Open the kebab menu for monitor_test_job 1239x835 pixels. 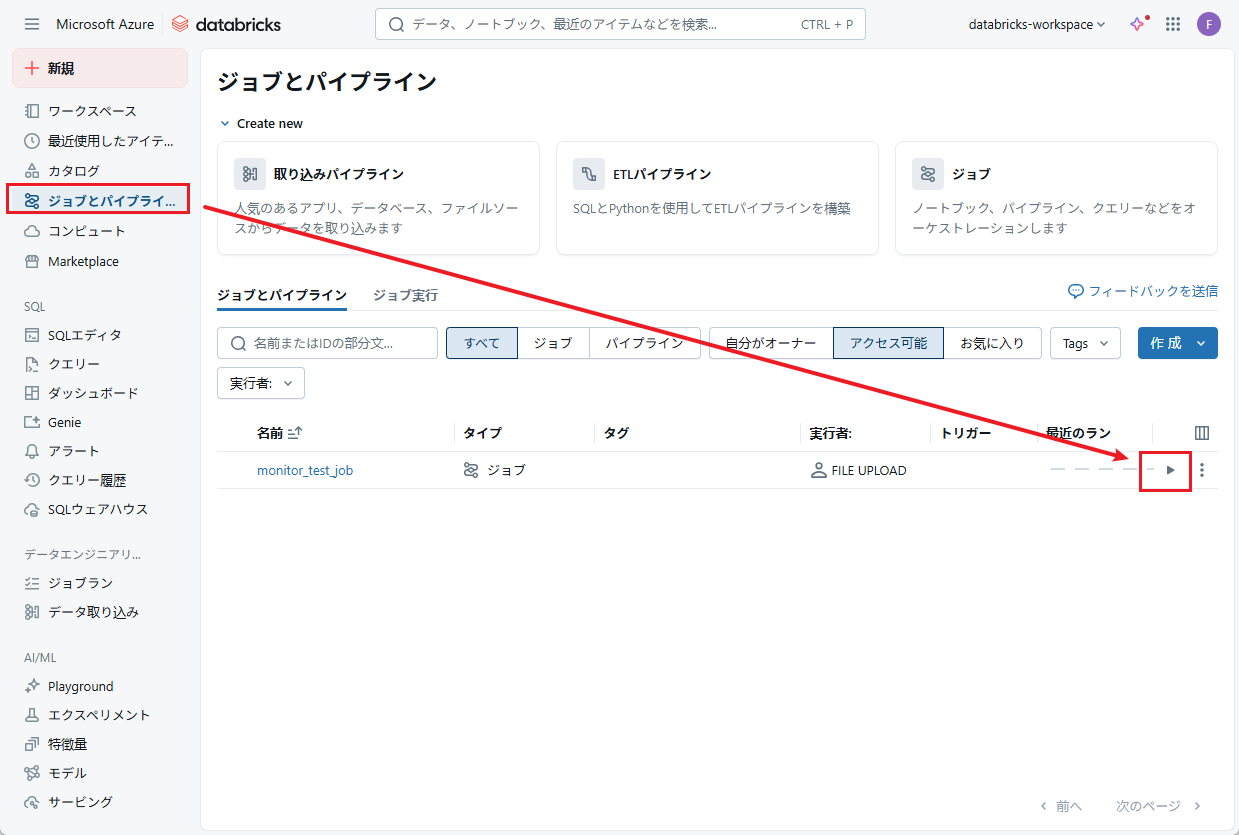click(x=1202, y=470)
